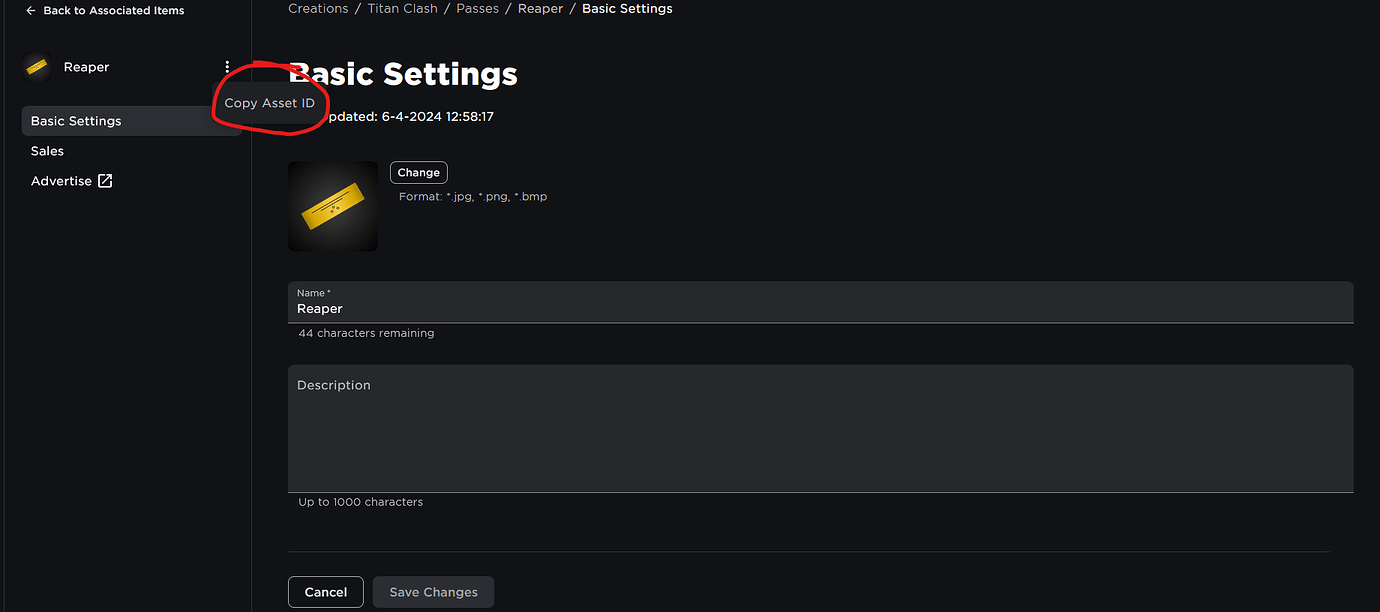Click the external link icon next to Advertise
The image size is (1380, 612).
[x=105, y=181]
